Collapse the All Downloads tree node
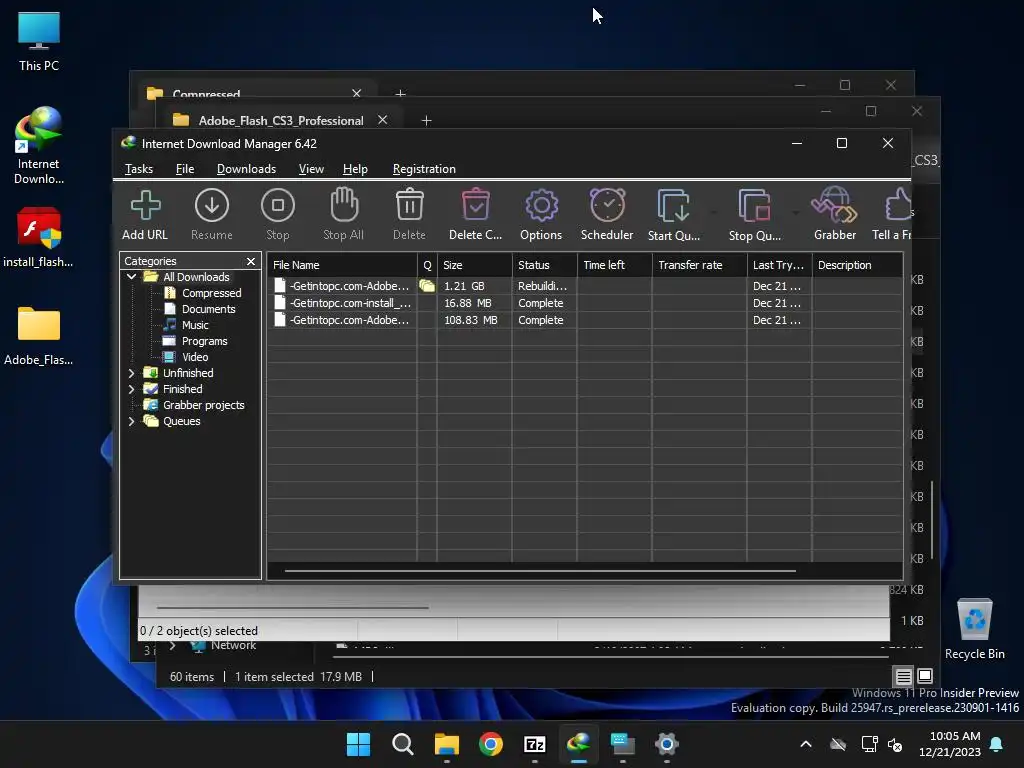Viewport: 1024px width, 768px height. tap(131, 277)
